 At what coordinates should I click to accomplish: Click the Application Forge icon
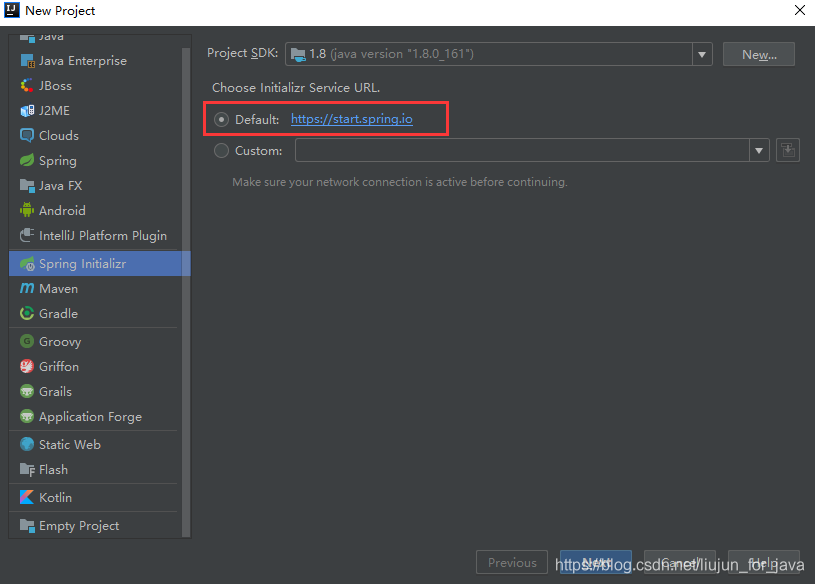27,416
